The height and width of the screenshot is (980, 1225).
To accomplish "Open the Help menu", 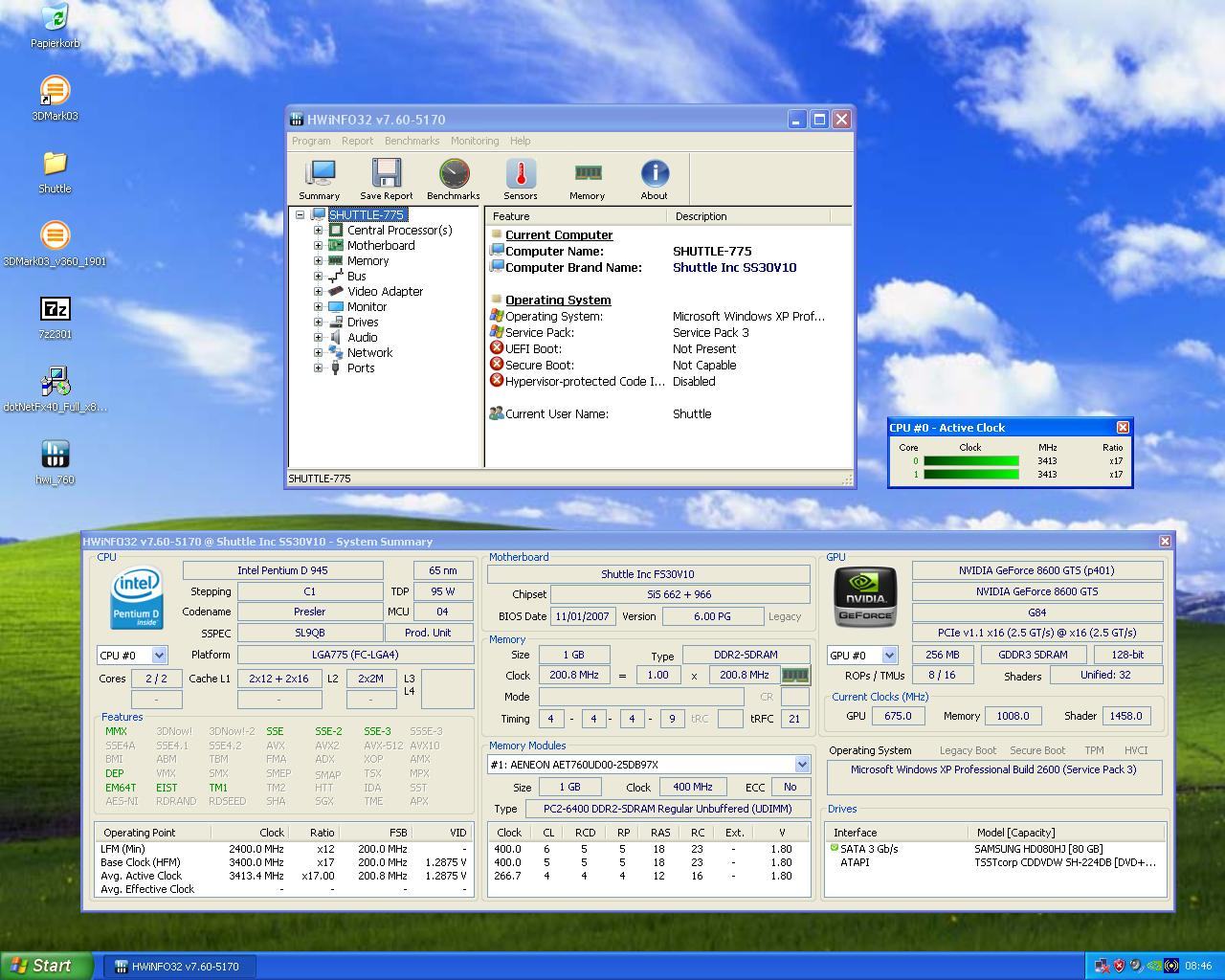I will tap(521, 141).
